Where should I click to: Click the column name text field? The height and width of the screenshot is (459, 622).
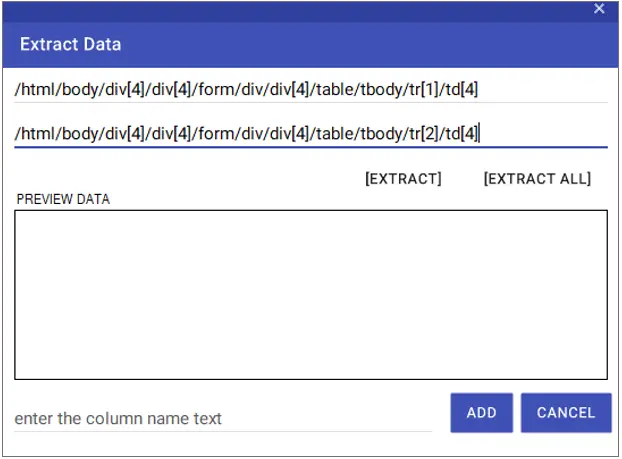[x=223, y=419]
